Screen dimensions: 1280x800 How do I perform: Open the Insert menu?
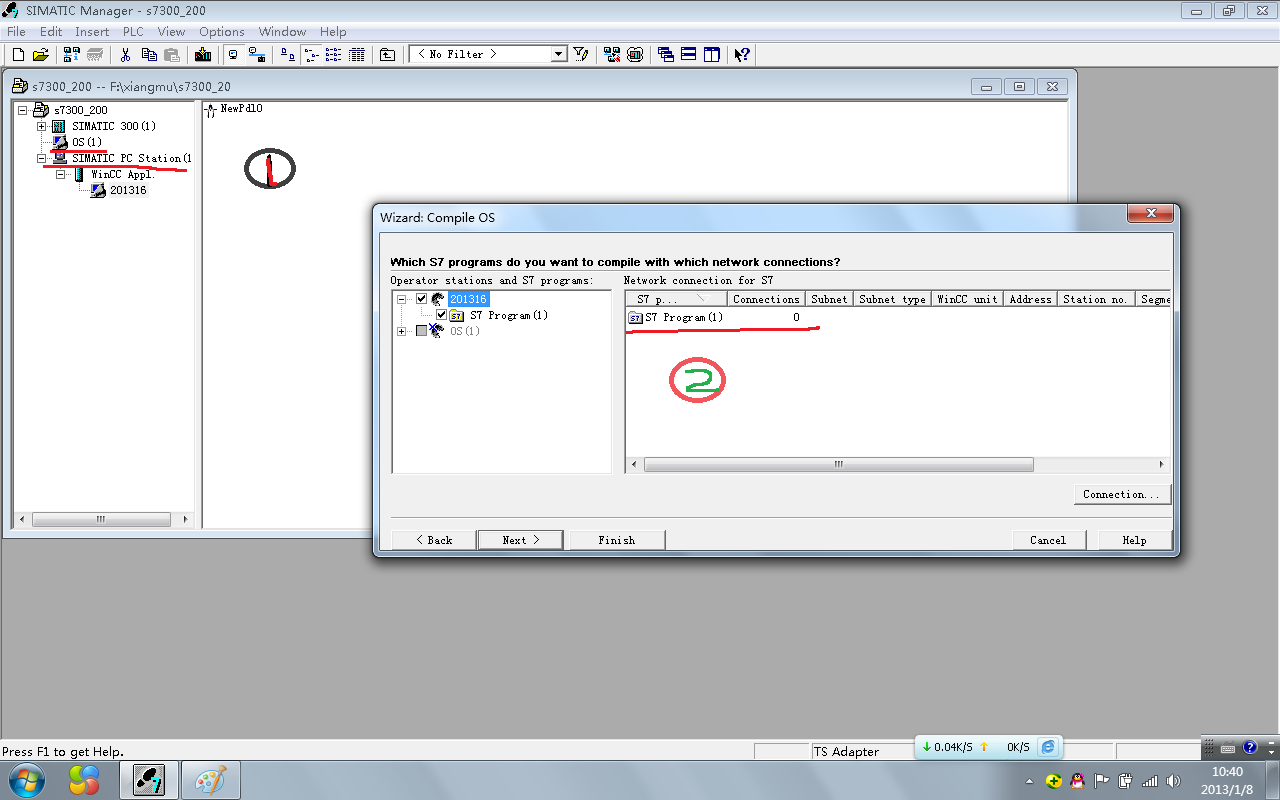click(92, 32)
